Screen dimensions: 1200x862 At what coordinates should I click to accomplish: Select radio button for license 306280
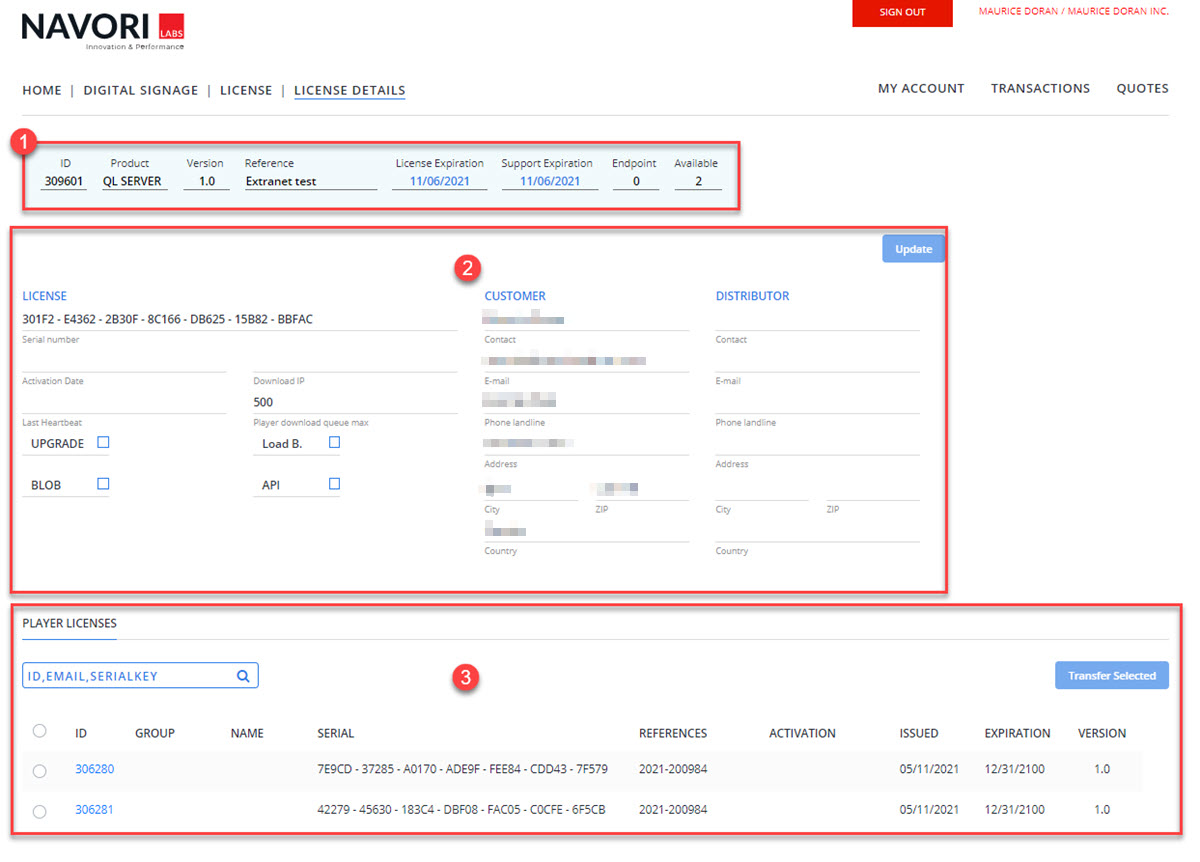pos(39,771)
